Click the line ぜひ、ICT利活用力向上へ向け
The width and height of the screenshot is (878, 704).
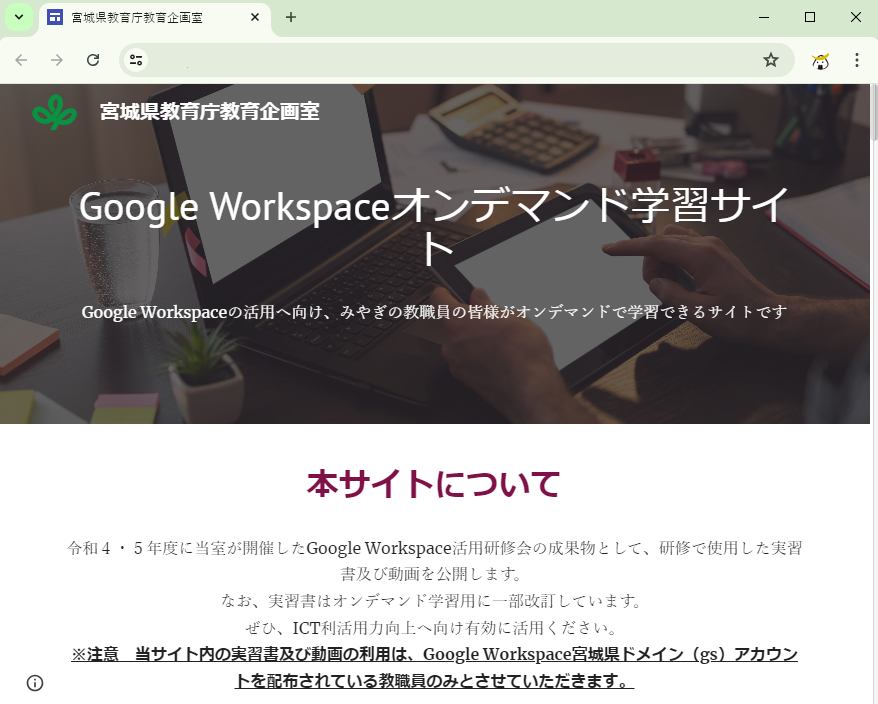[x=432, y=628]
